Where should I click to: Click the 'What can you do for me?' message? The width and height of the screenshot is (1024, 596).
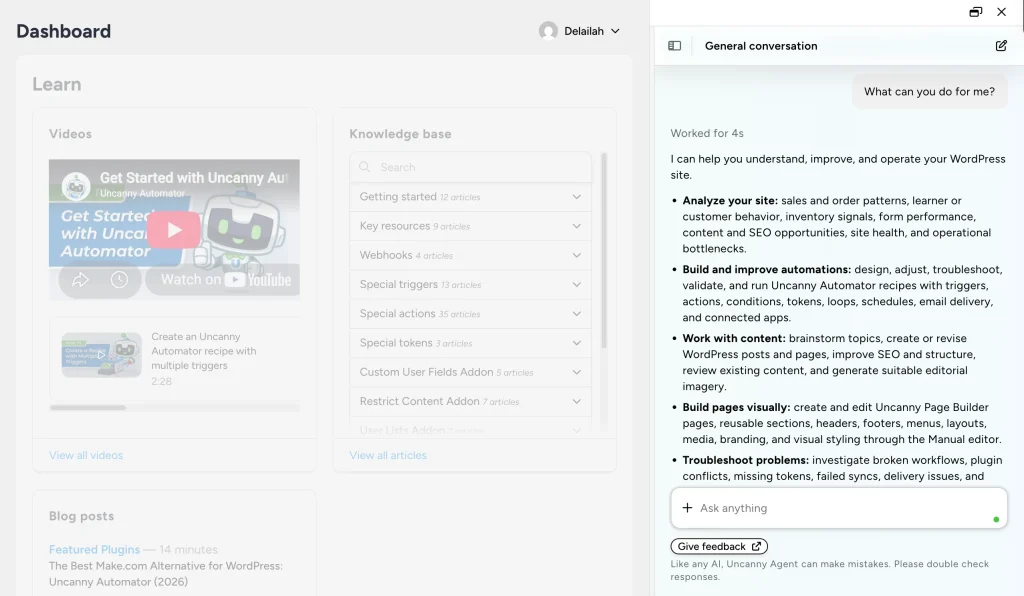tap(929, 91)
